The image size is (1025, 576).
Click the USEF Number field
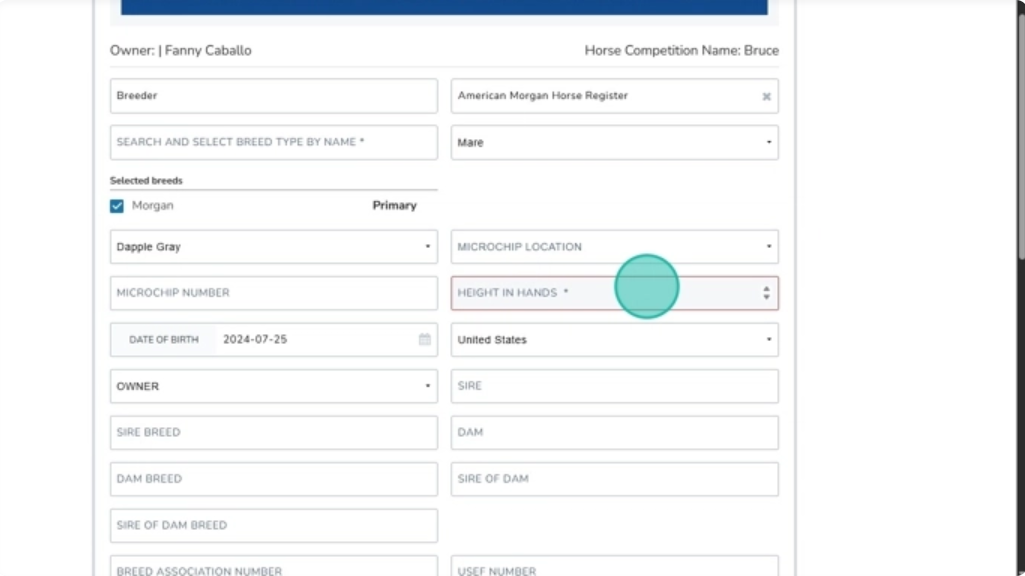(x=614, y=567)
